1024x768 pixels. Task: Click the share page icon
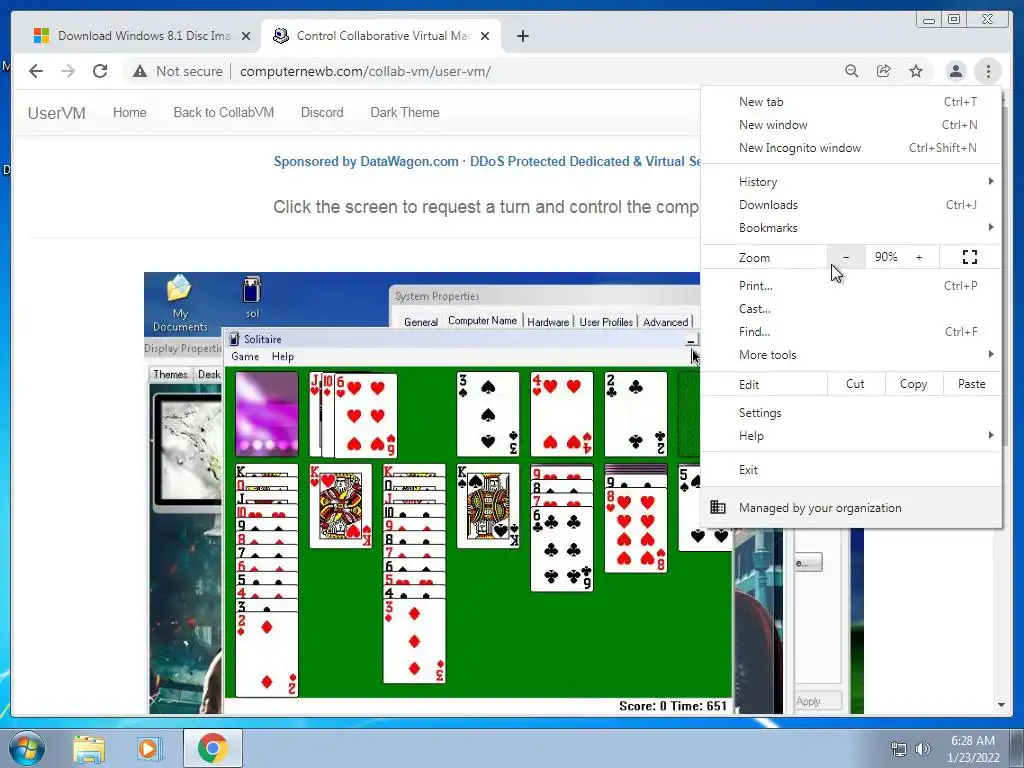[x=884, y=71]
